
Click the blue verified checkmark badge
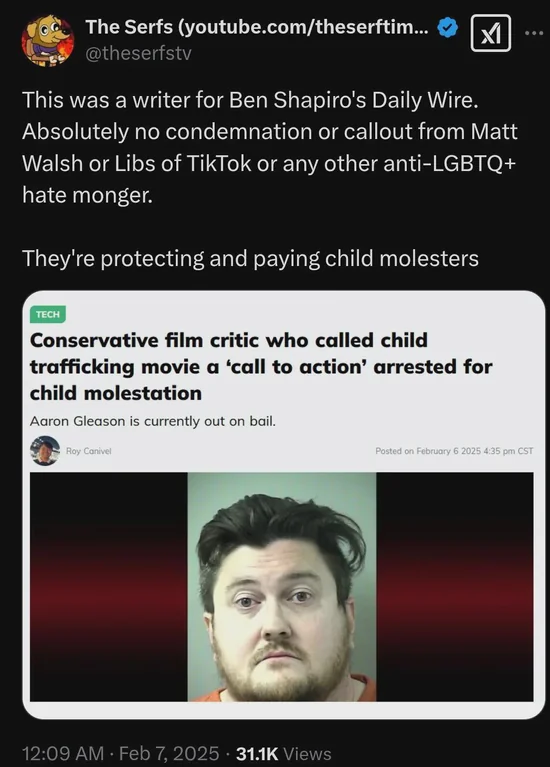[x=447, y=27]
